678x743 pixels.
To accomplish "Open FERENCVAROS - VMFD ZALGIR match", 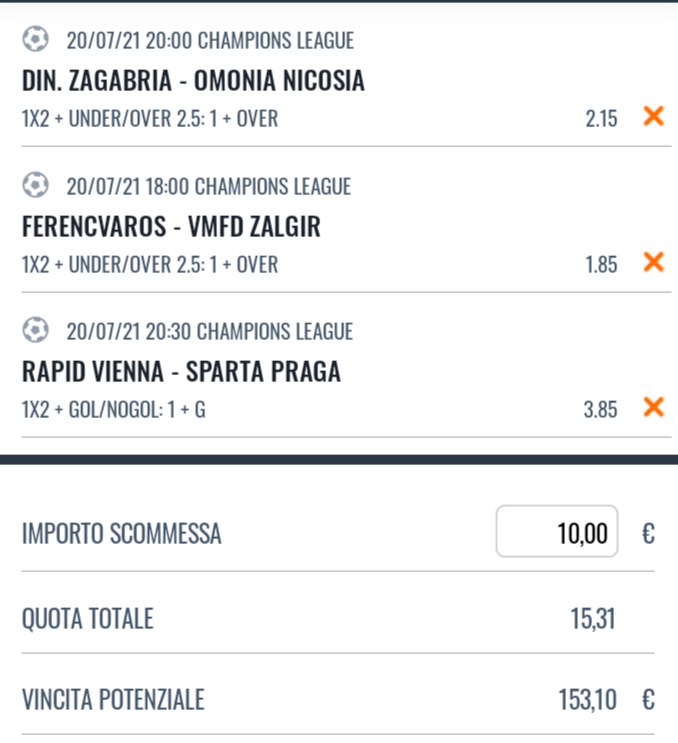I will tap(171, 226).
